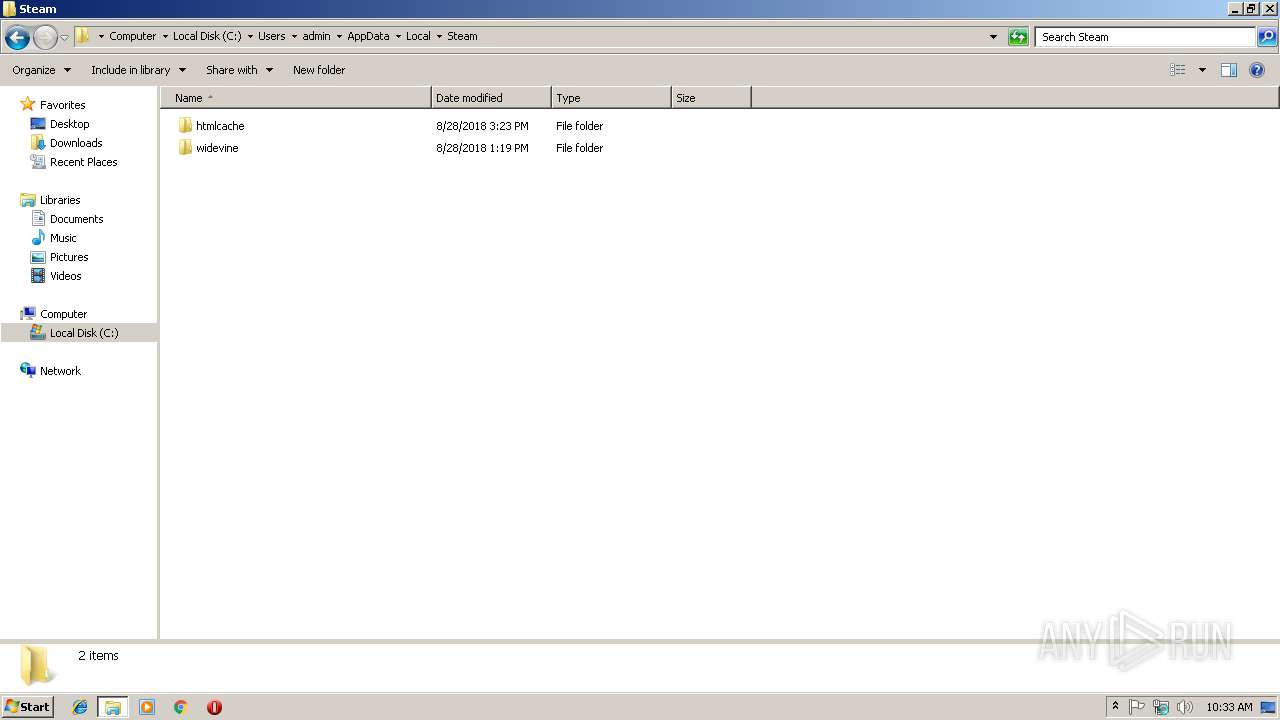The width and height of the screenshot is (1280, 720).
Task: Sort by Date modified column header
Action: (491, 98)
